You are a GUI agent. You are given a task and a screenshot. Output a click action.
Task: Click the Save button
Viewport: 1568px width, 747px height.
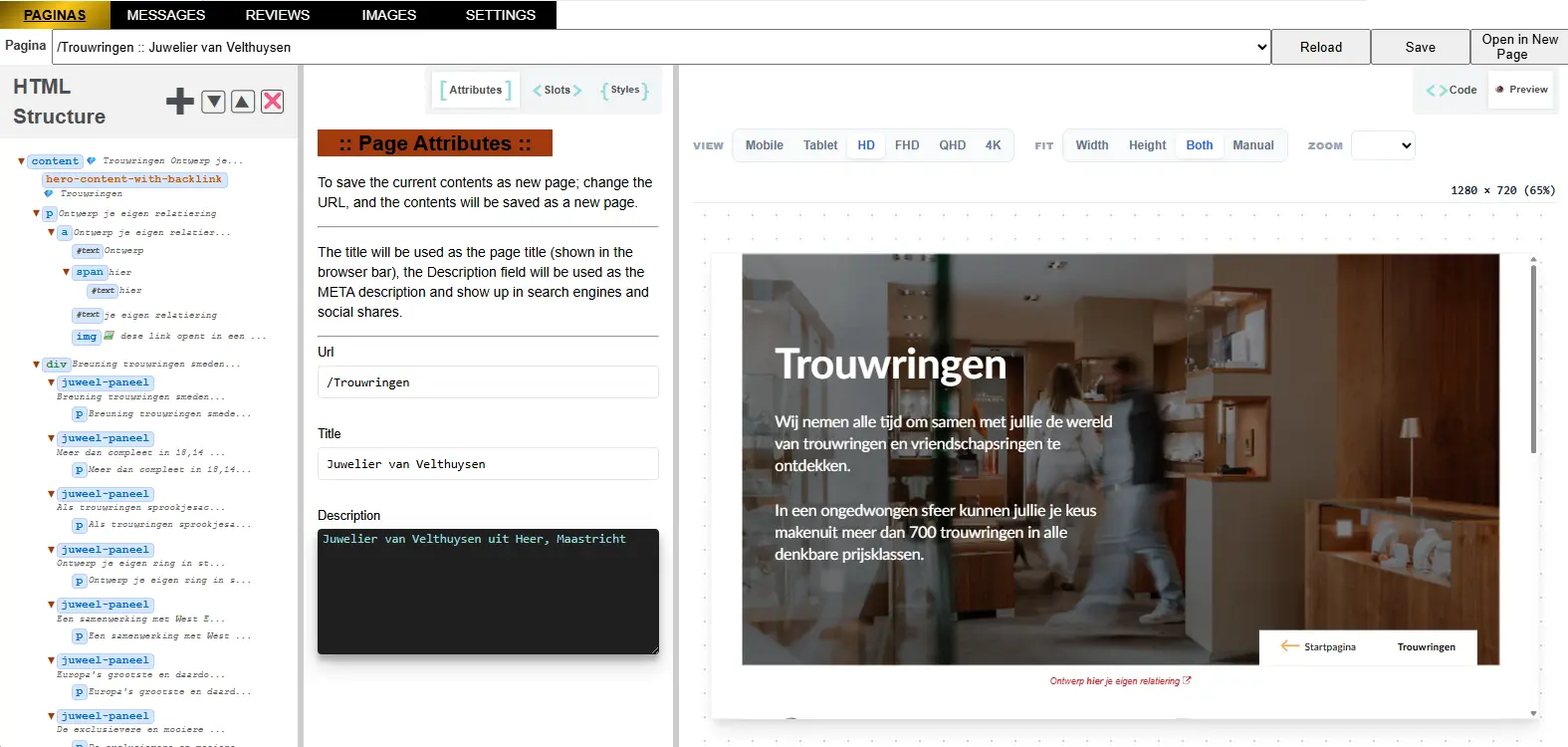[1421, 47]
